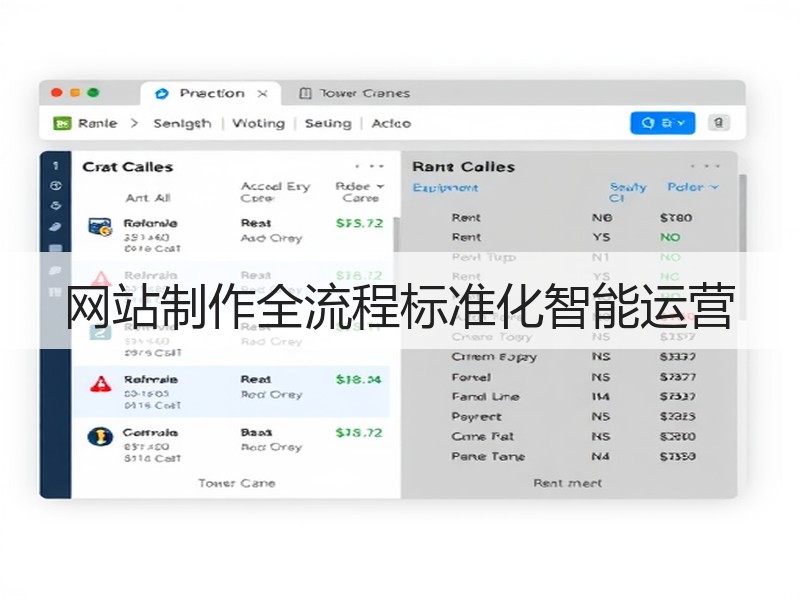Sort by the Ant All column
The height and width of the screenshot is (600, 800).
coord(148,198)
